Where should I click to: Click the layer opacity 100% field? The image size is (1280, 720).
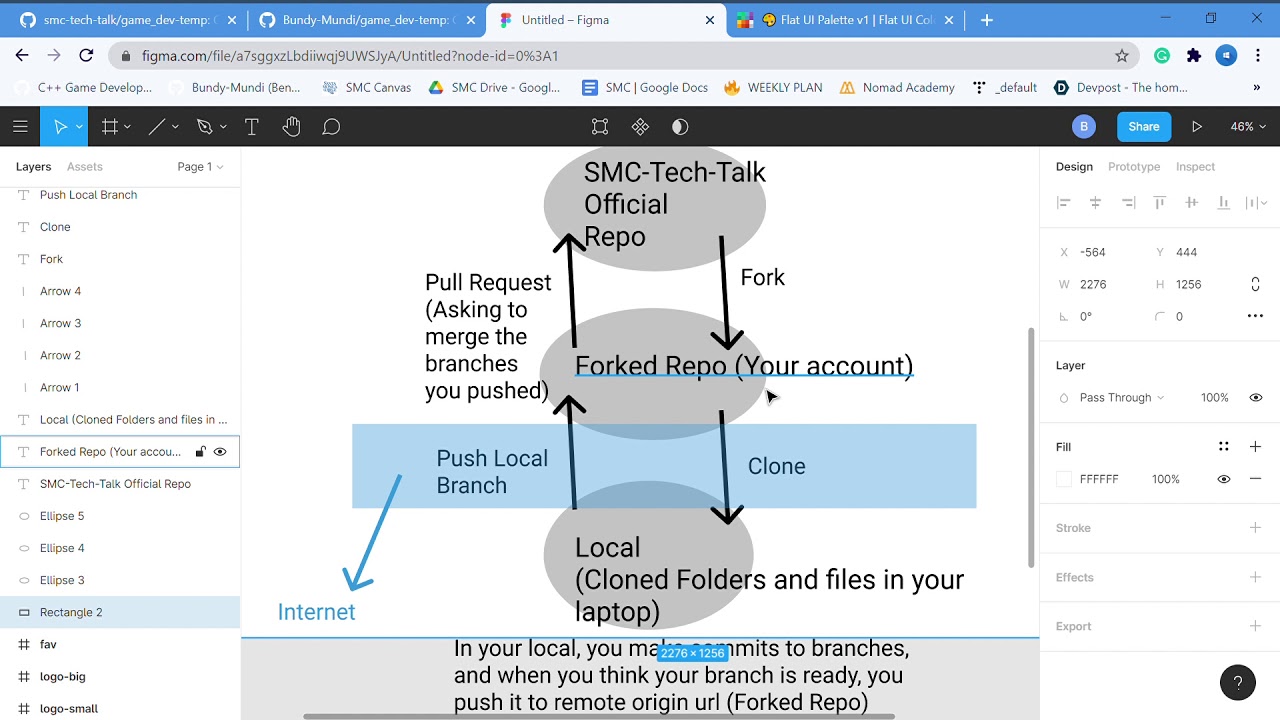[1214, 398]
